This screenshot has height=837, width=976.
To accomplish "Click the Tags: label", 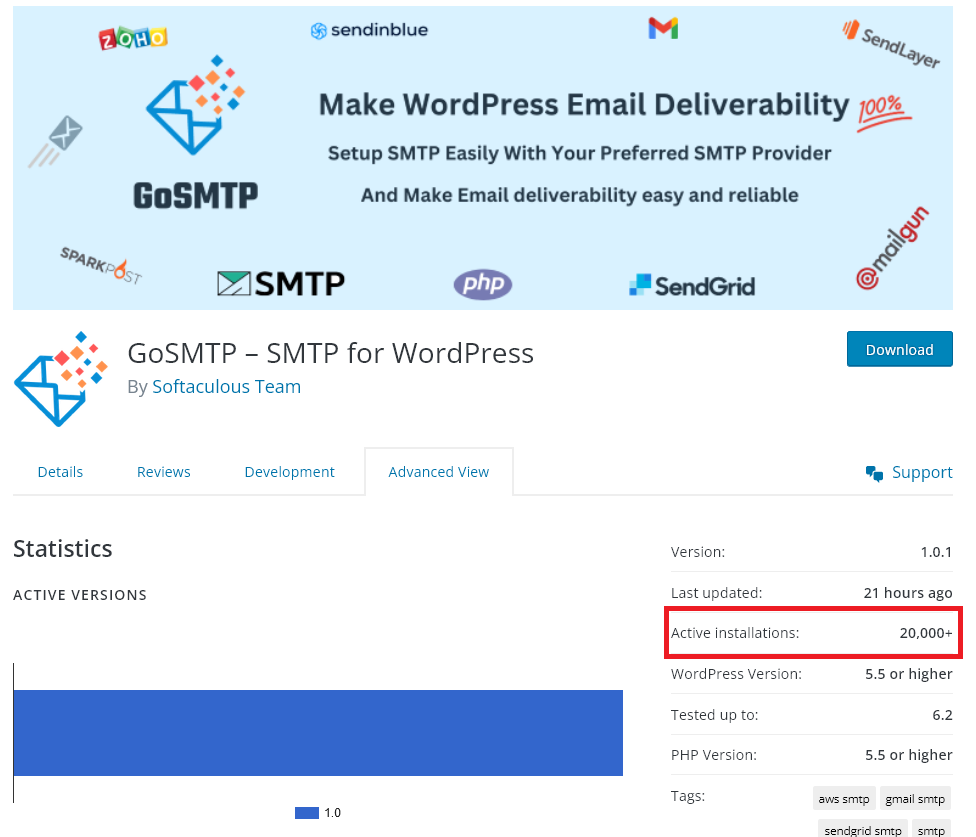I will (x=687, y=796).
